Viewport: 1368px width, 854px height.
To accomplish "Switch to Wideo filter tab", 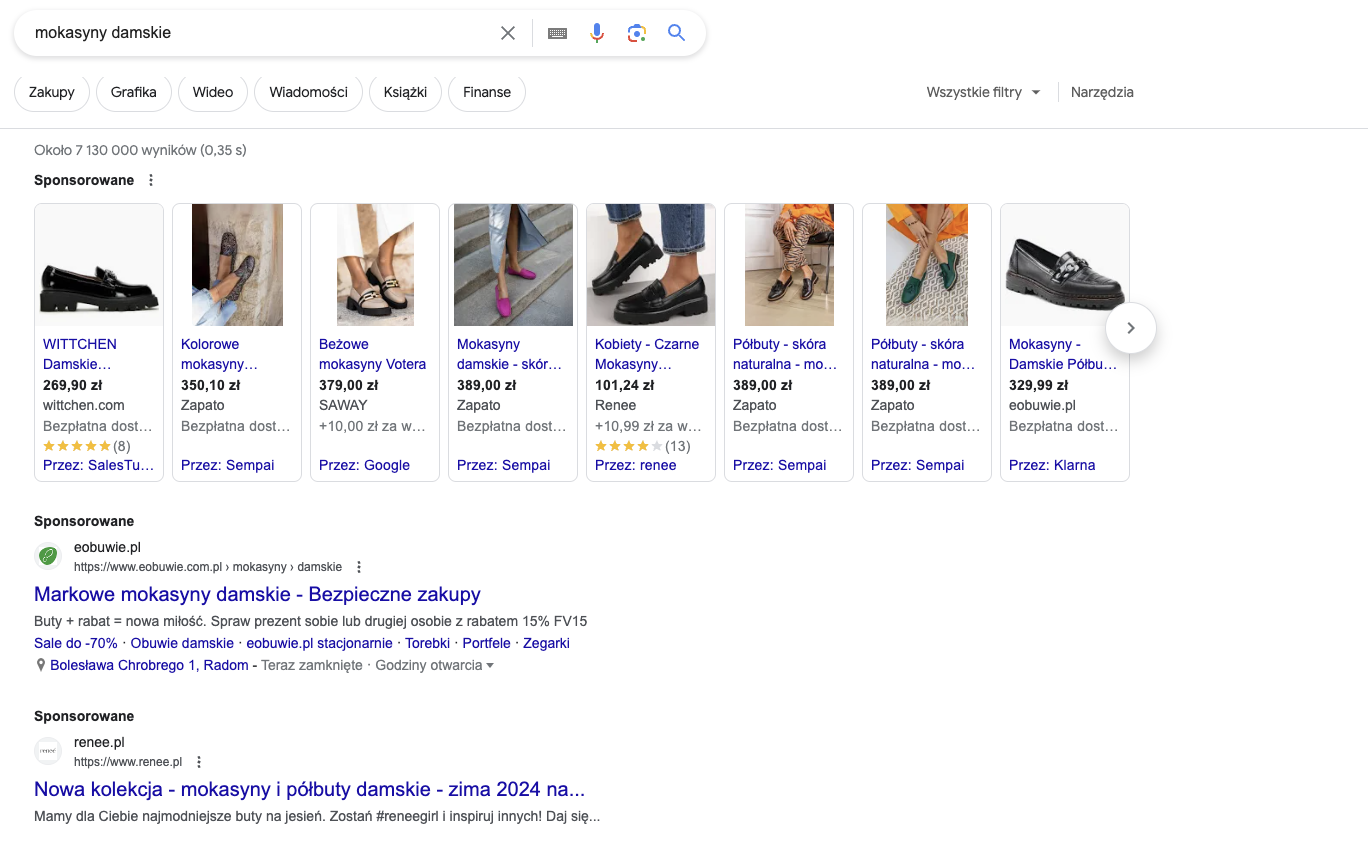I will [x=213, y=92].
